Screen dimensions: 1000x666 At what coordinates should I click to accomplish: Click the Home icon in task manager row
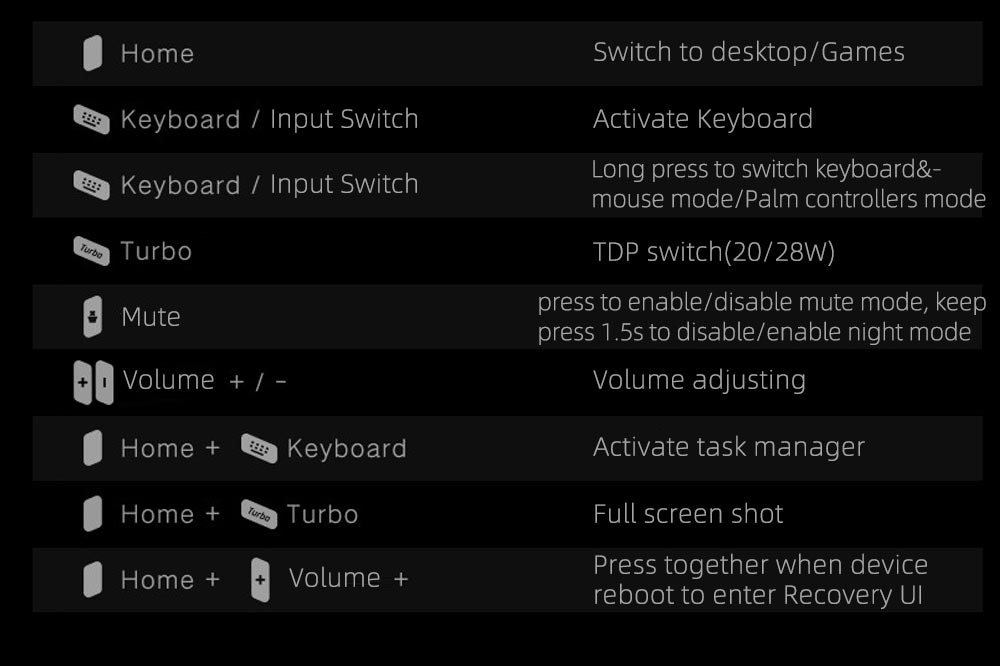pos(92,448)
